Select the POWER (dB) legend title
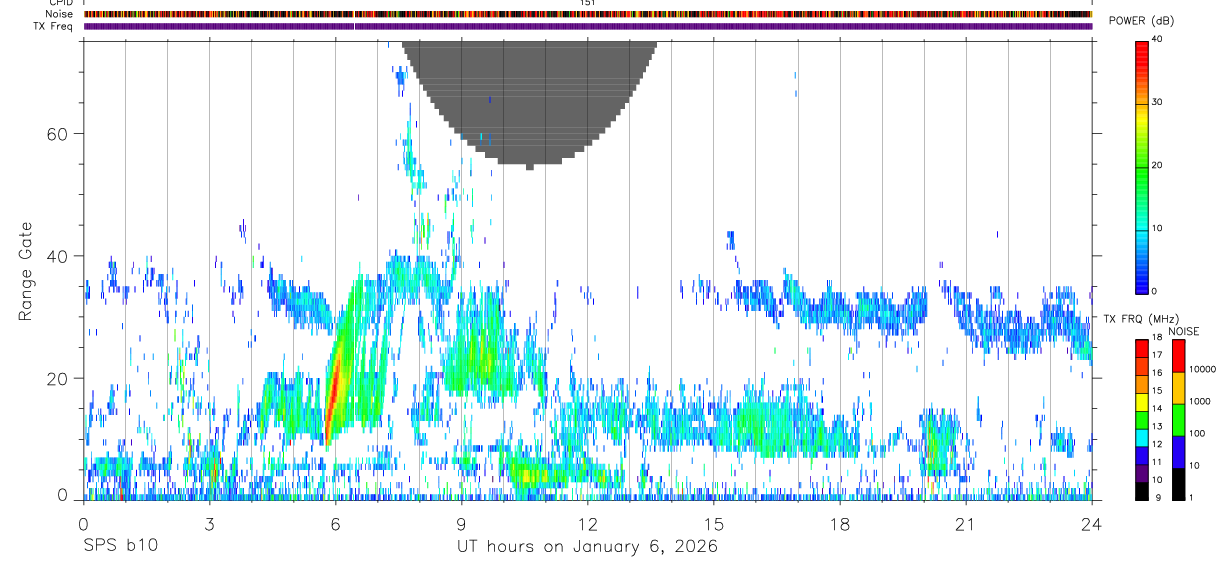This screenshot has height=567, width=1228. 1141,21
